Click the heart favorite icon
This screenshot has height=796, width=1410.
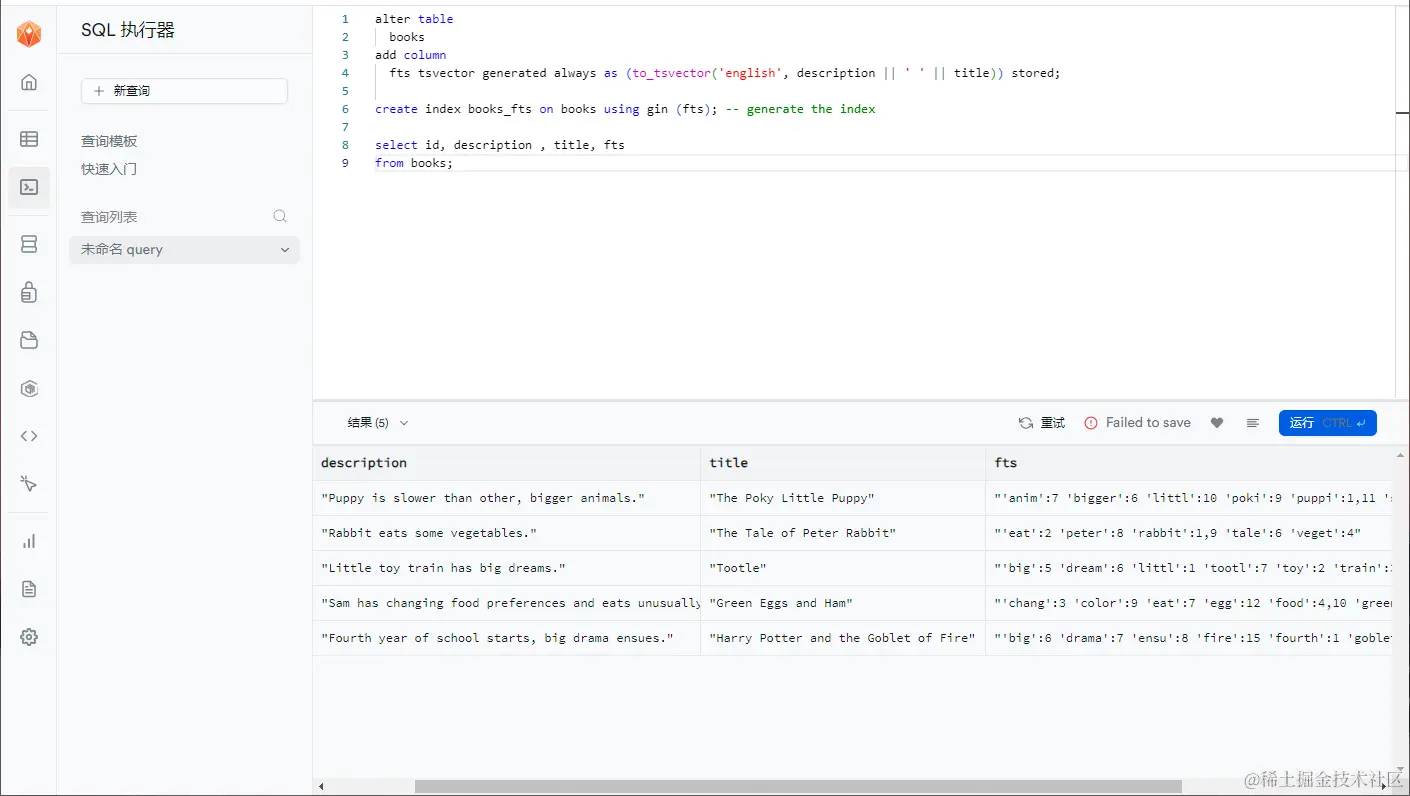coord(1217,423)
